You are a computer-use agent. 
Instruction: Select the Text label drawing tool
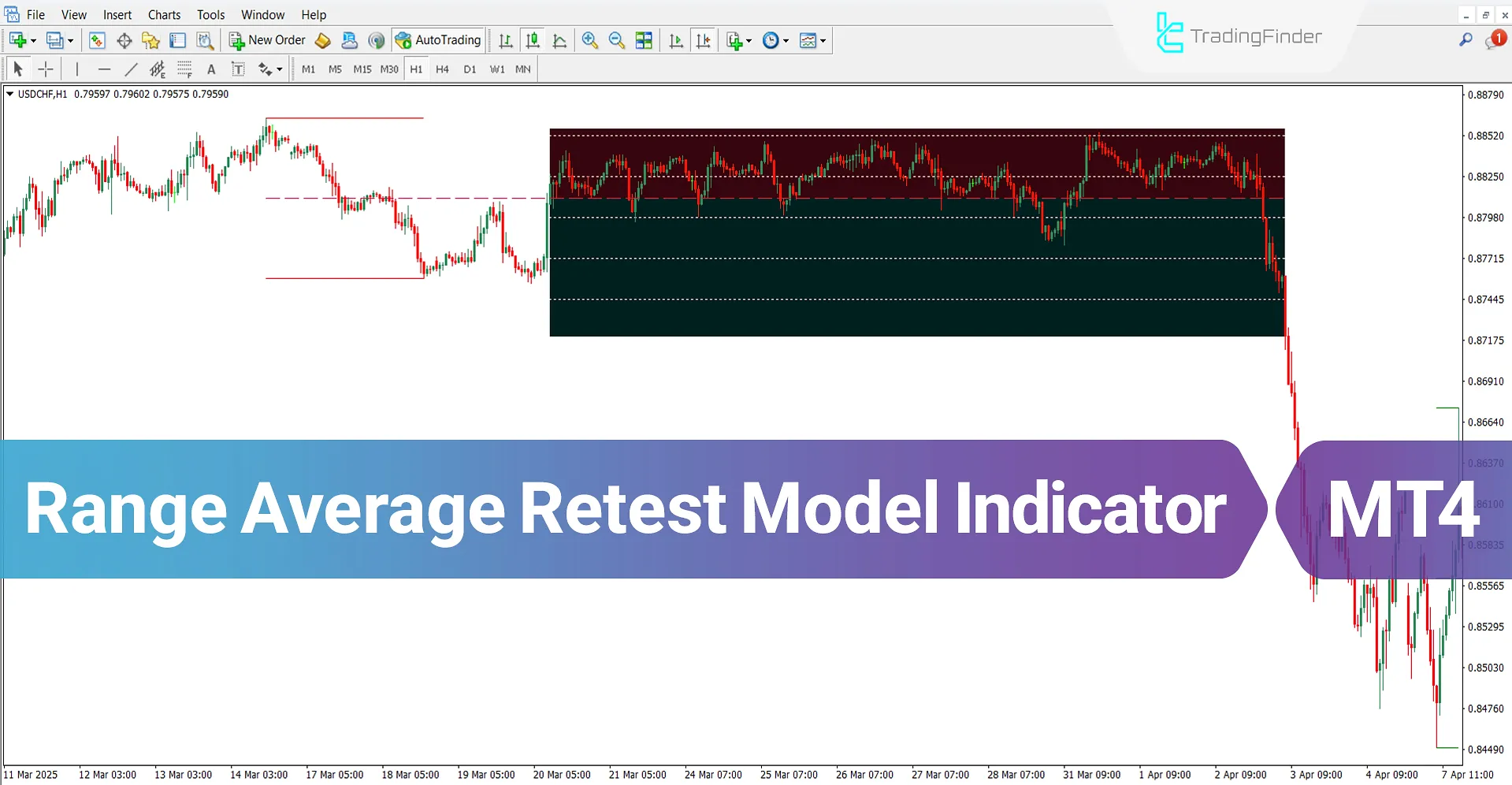[x=238, y=69]
